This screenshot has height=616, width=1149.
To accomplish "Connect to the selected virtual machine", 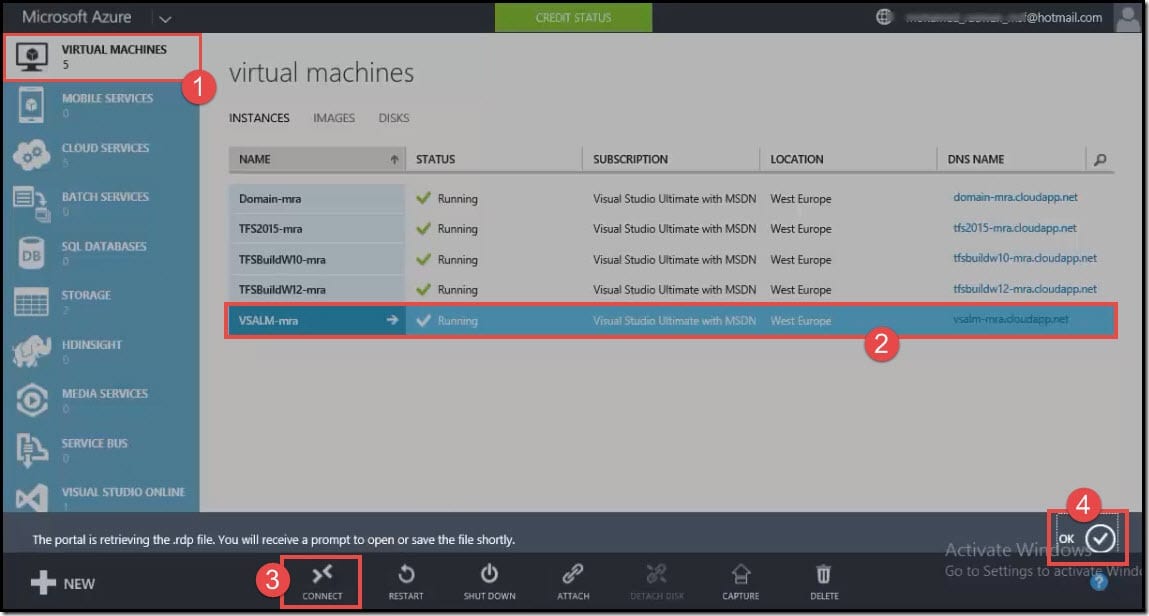I will tap(322, 582).
